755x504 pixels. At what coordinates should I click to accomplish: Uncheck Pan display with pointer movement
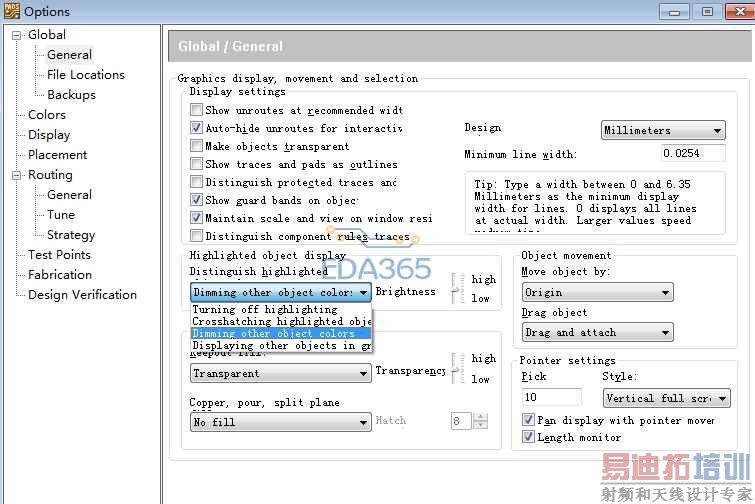[528, 420]
